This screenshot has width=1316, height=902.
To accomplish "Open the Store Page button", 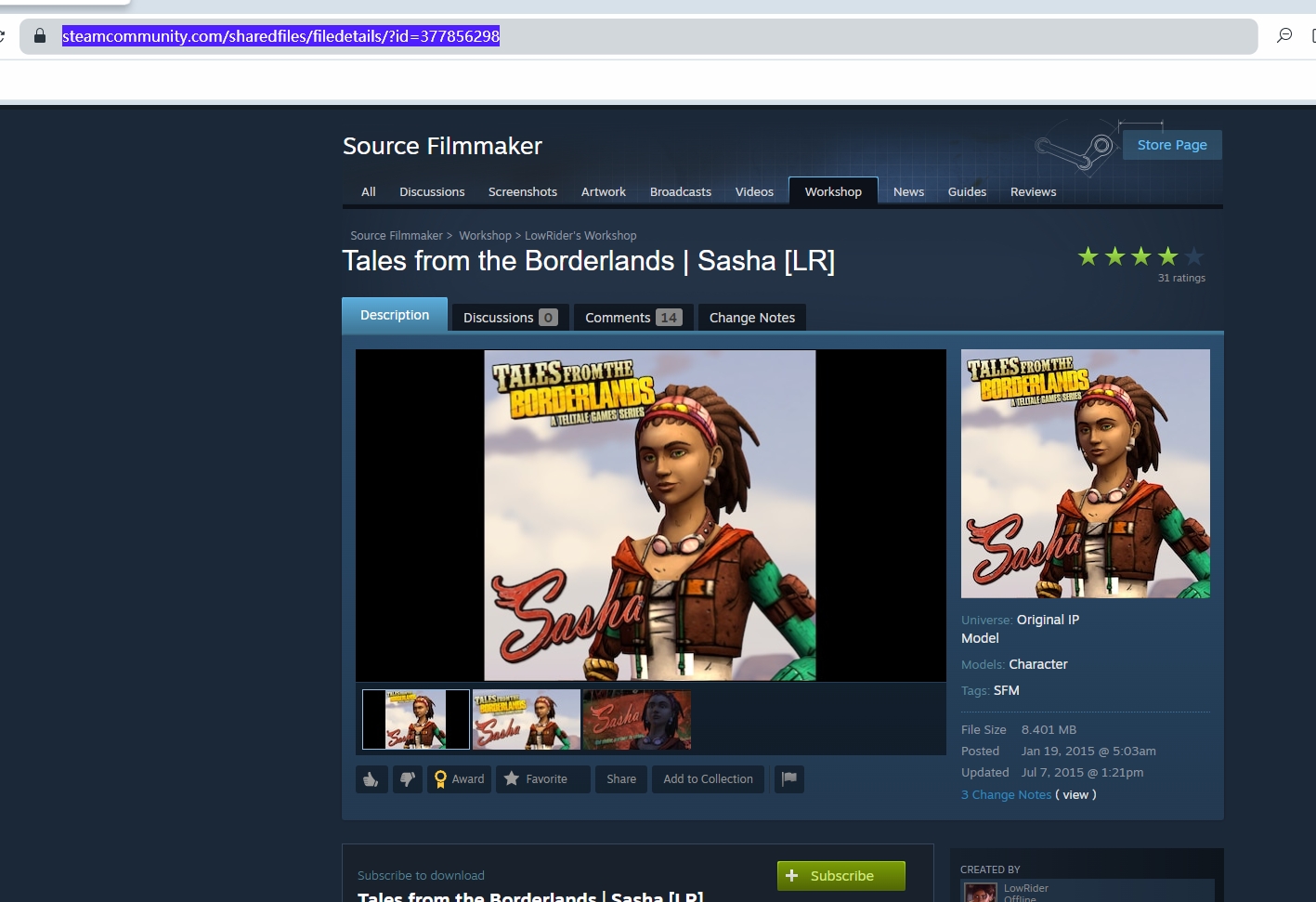I will point(1171,145).
